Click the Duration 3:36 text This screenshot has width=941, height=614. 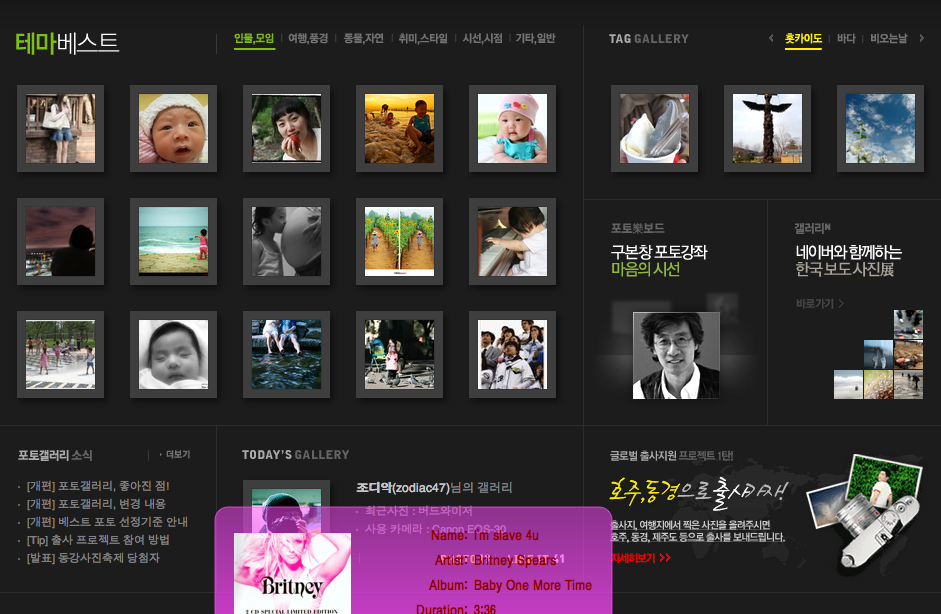(456, 609)
